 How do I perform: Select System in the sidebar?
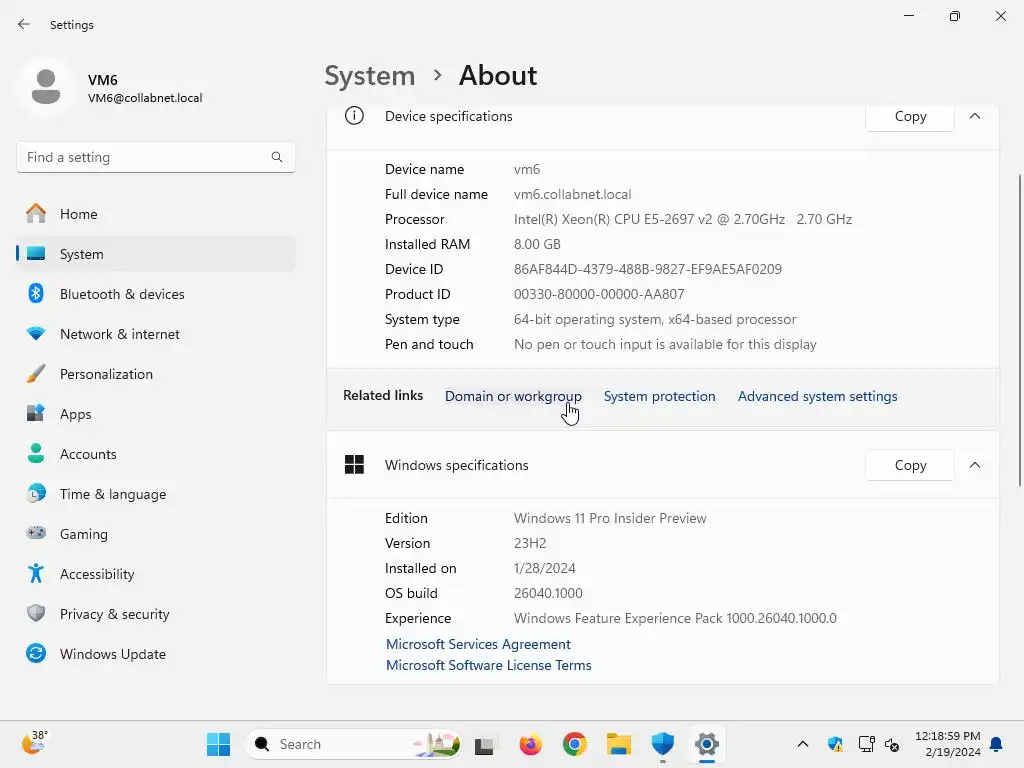(155, 254)
